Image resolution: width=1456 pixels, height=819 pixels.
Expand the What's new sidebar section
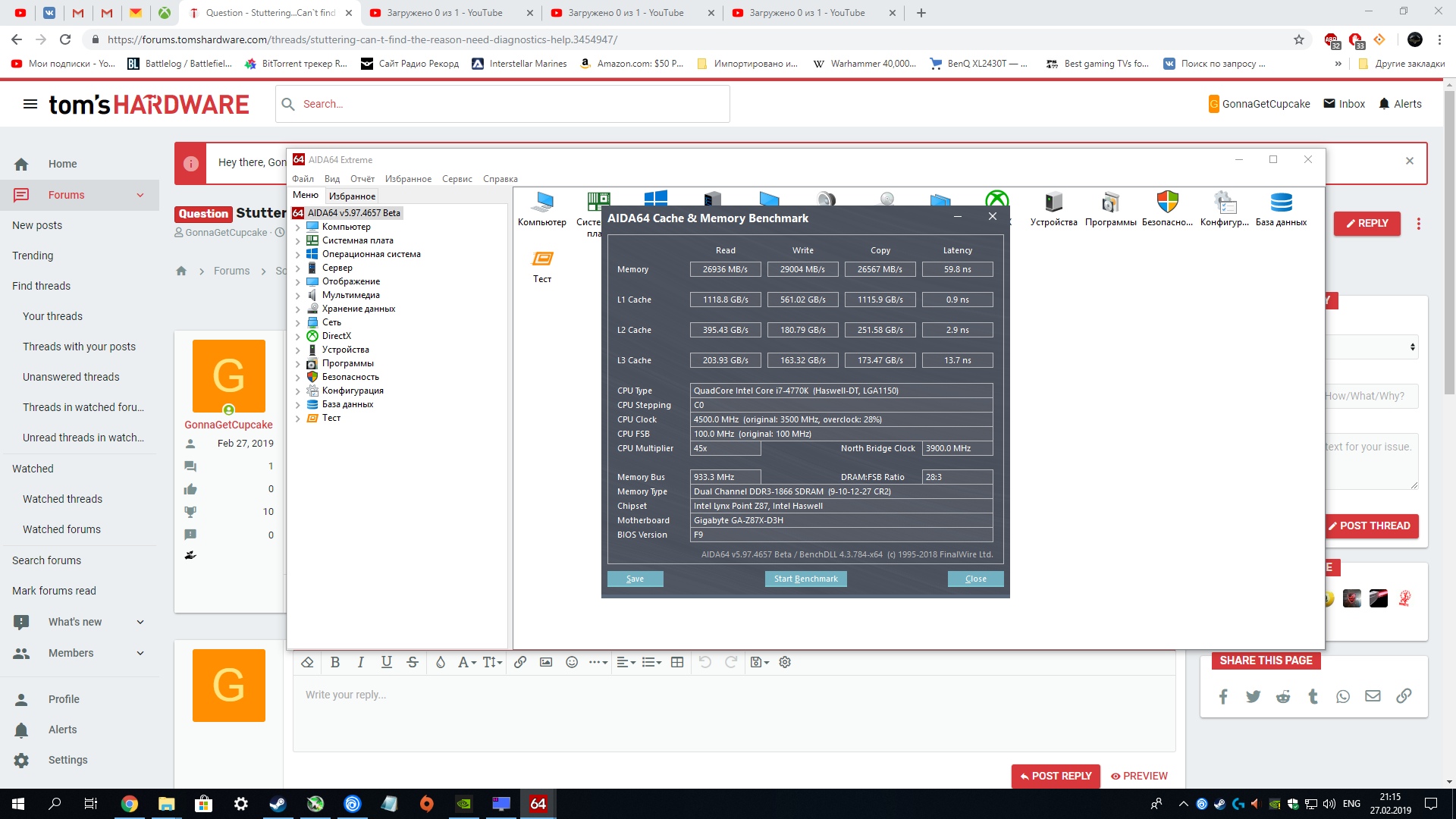click(x=140, y=622)
